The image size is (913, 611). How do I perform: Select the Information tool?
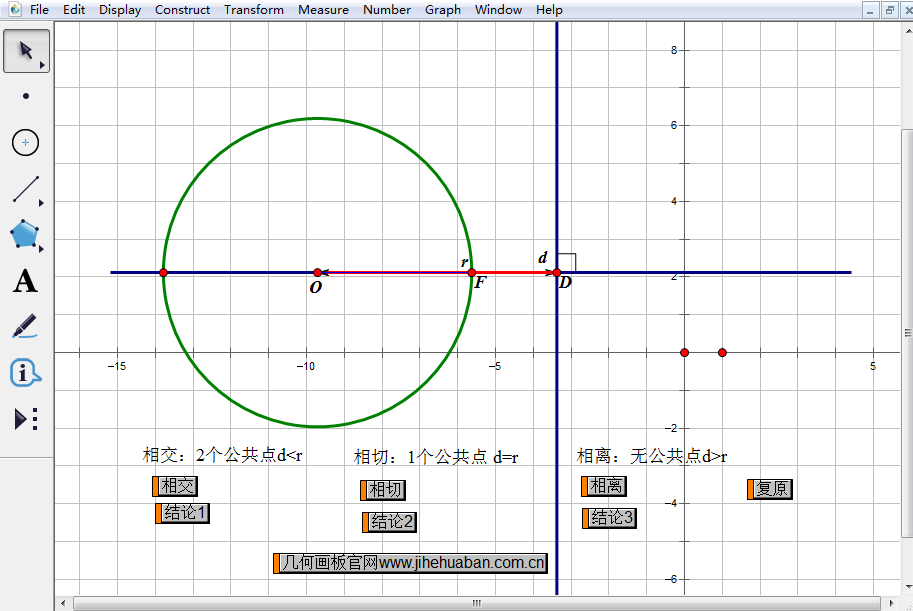click(24, 371)
